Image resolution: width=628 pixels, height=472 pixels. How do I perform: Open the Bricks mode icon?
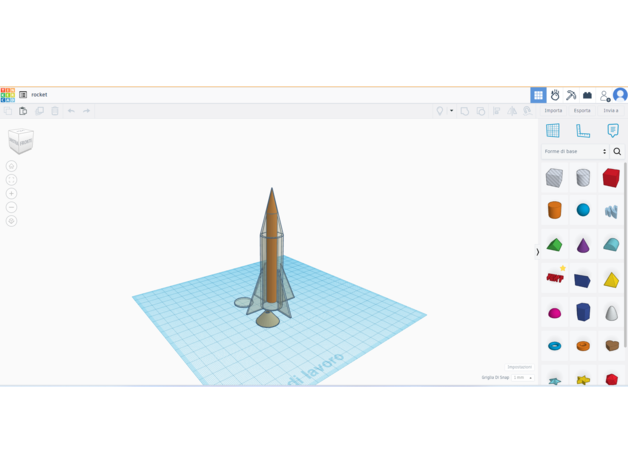pyautogui.click(x=587, y=95)
